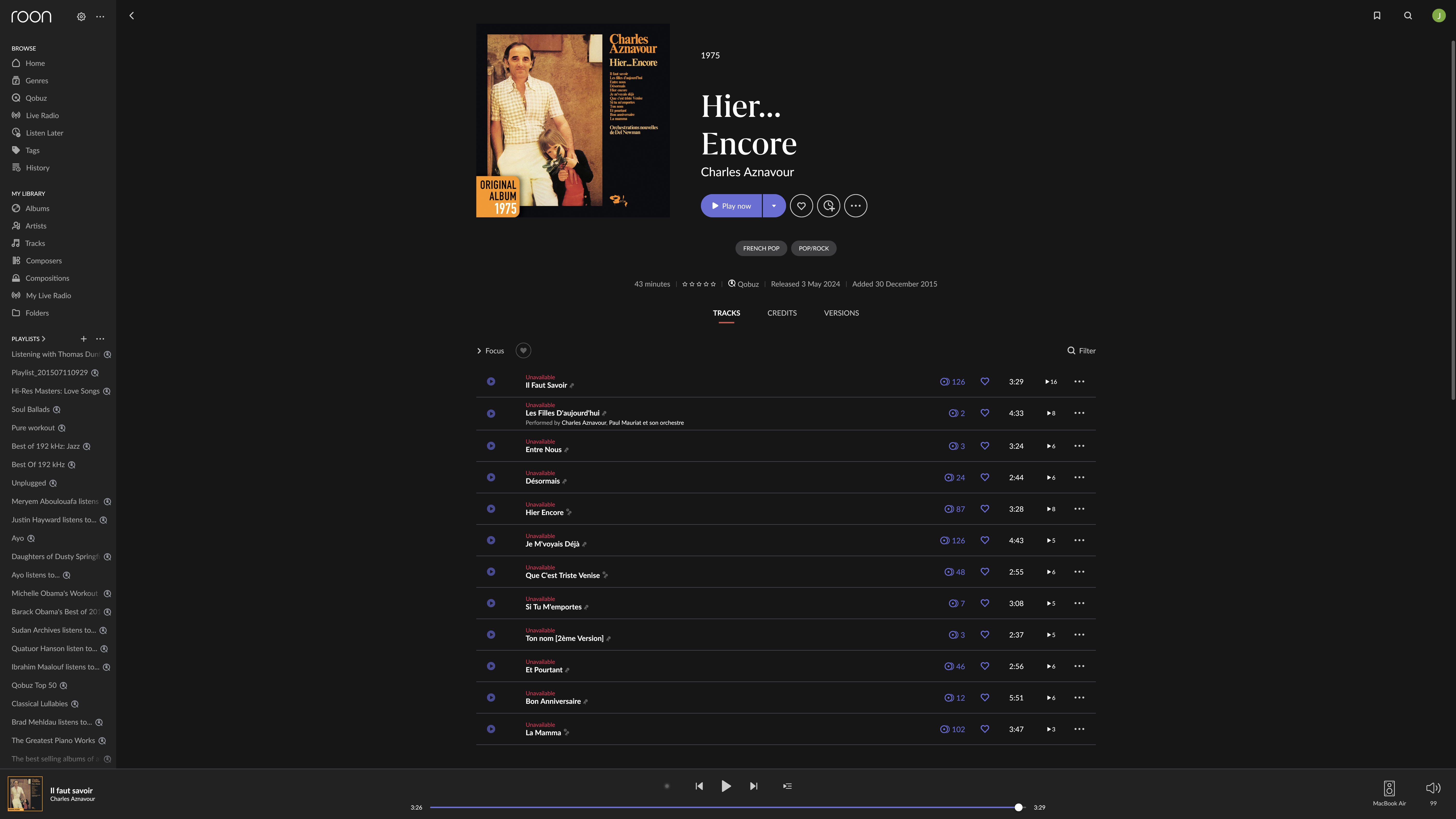
Task: Skip to the next track
Action: point(753,786)
